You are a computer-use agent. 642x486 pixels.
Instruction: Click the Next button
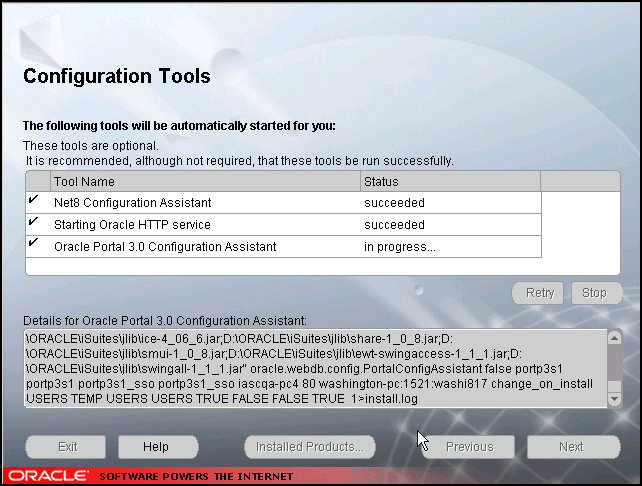click(x=574, y=447)
